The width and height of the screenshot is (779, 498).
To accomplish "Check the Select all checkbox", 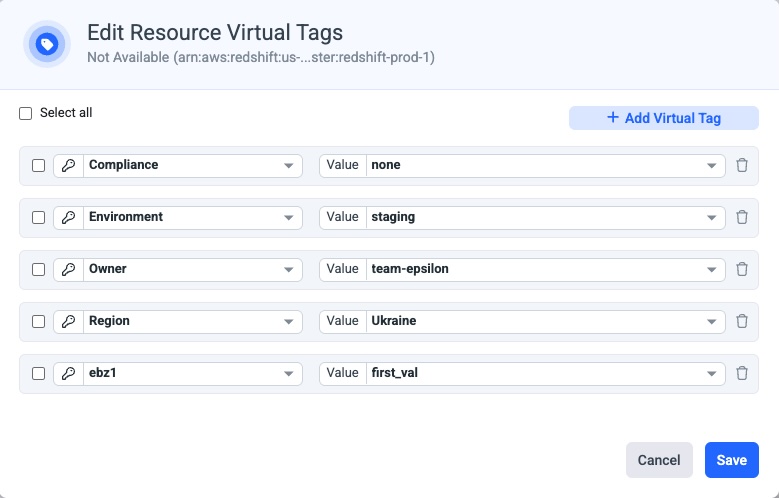I will 25,113.
